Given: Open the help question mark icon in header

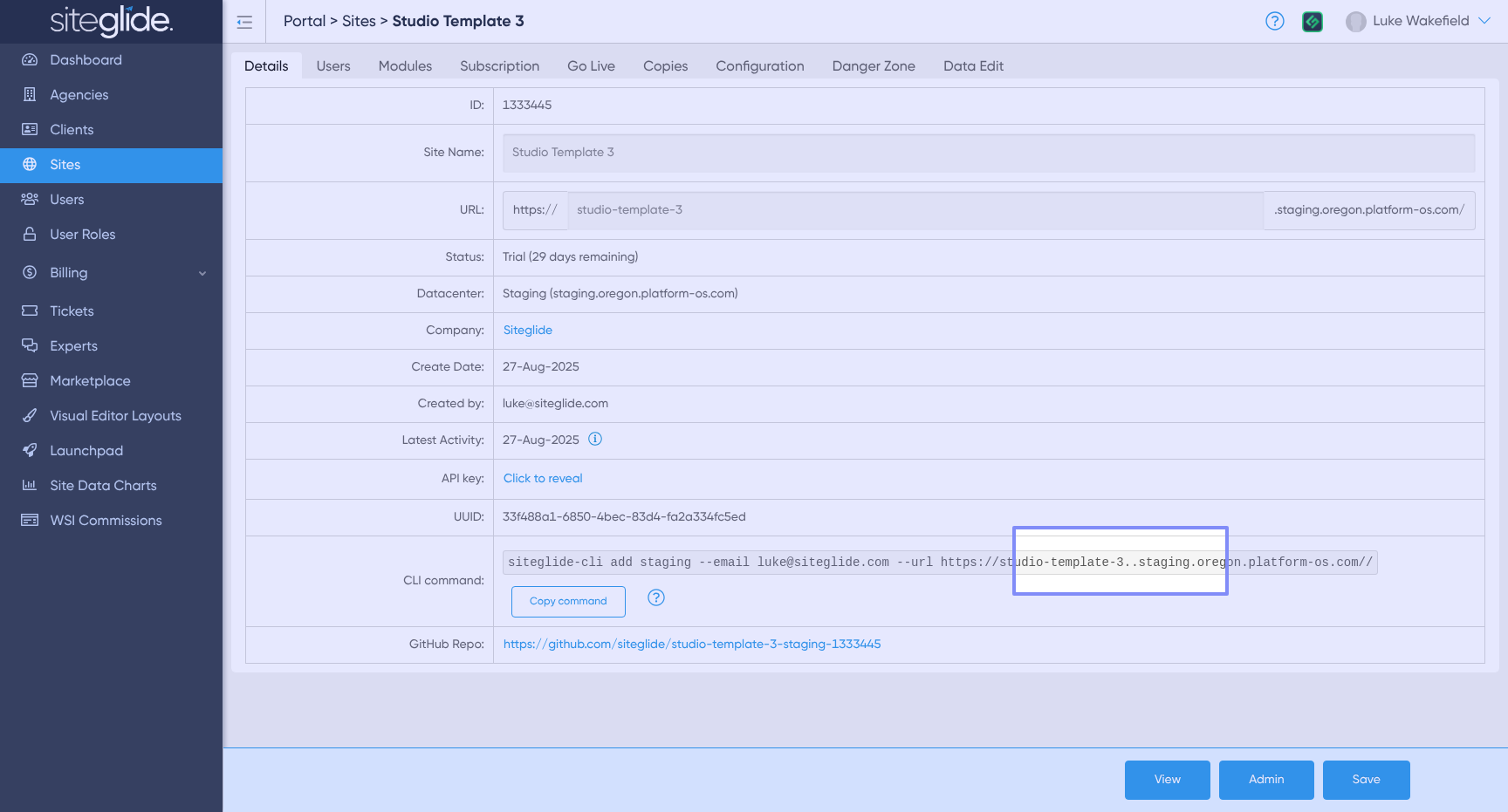Looking at the screenshot, I should pyautogui.click(x=1274, y=21).
